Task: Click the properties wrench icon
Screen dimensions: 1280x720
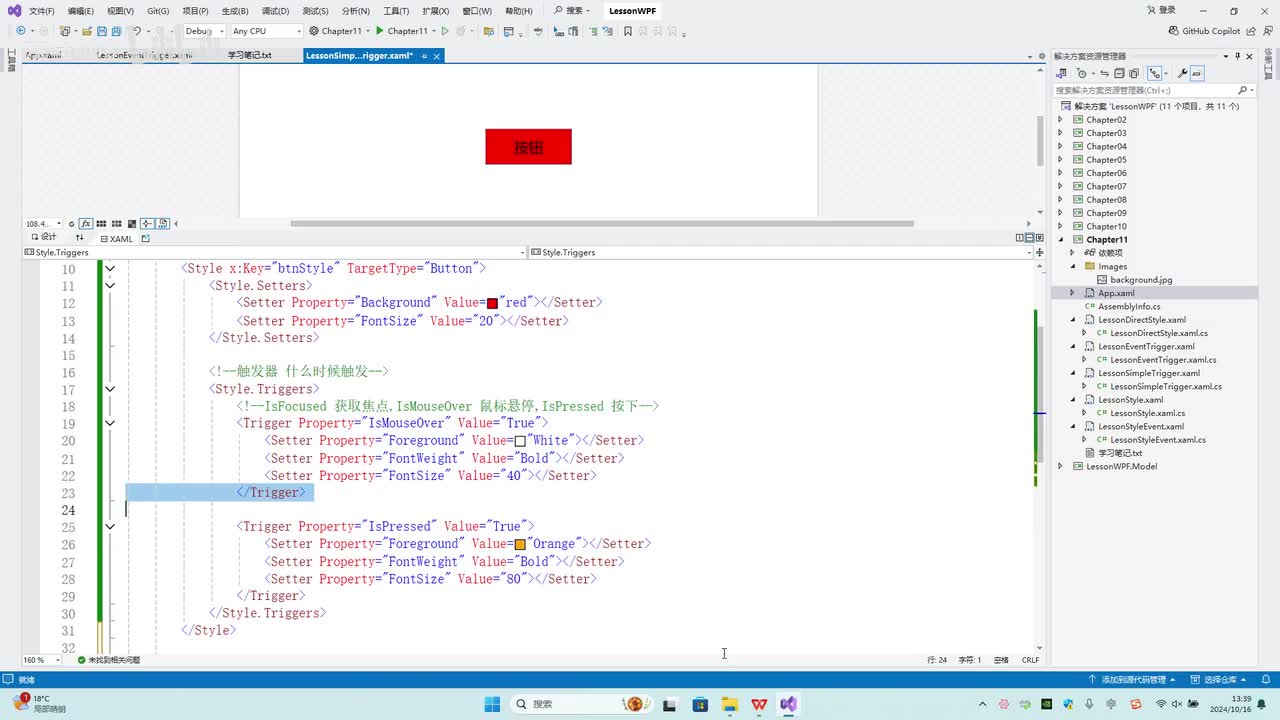Action: 1182,73
